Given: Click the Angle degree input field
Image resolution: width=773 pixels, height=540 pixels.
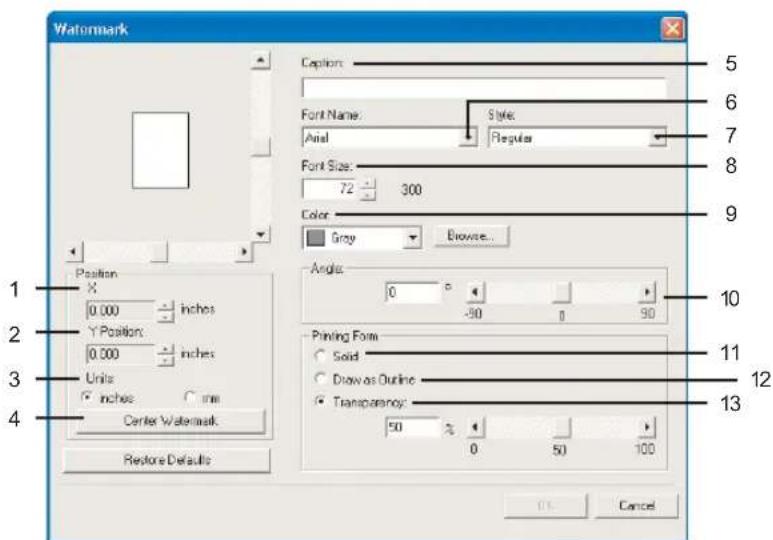Looking at the screenshot, I should point(413,292).
